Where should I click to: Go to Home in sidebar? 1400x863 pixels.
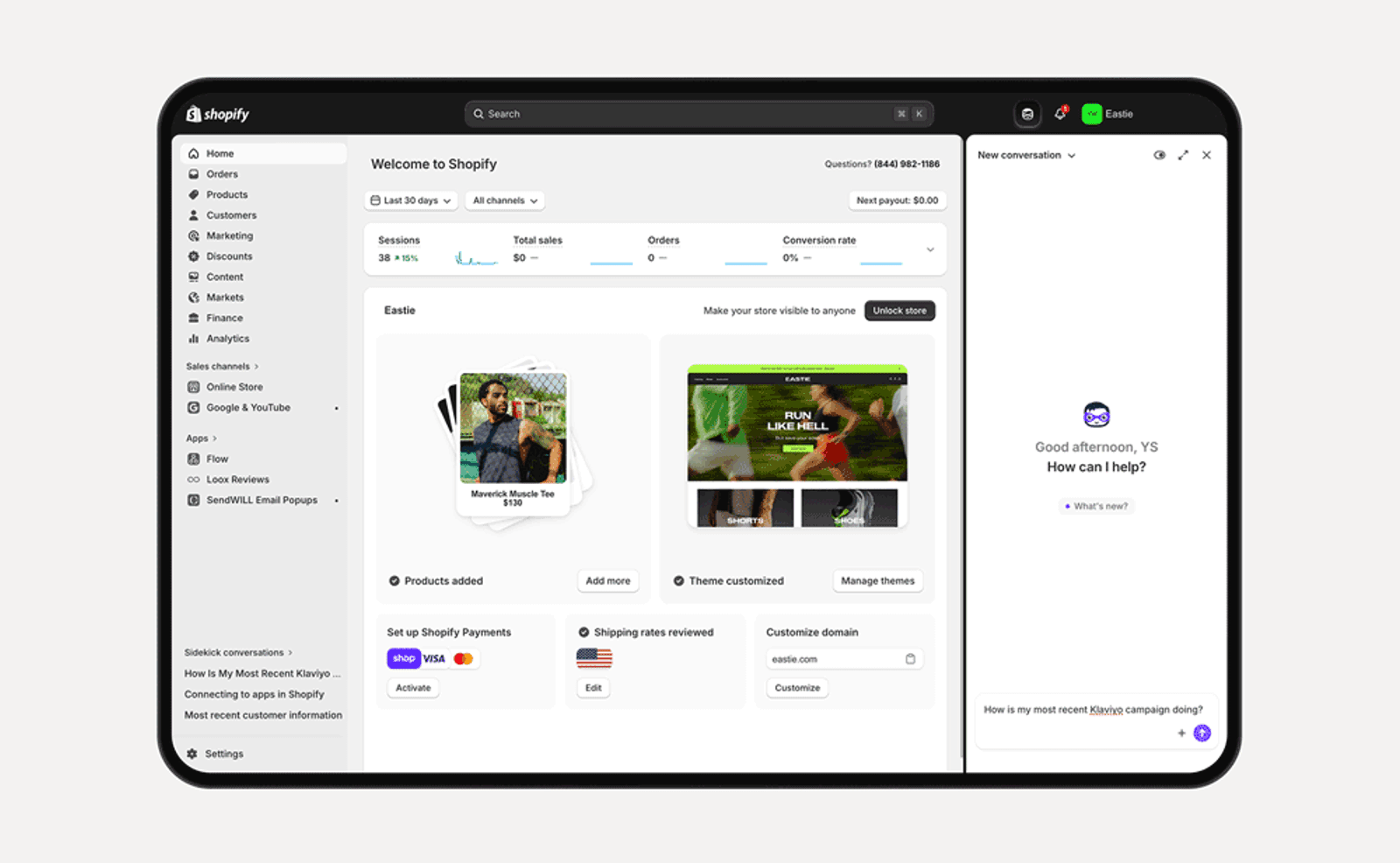point(262,153)
